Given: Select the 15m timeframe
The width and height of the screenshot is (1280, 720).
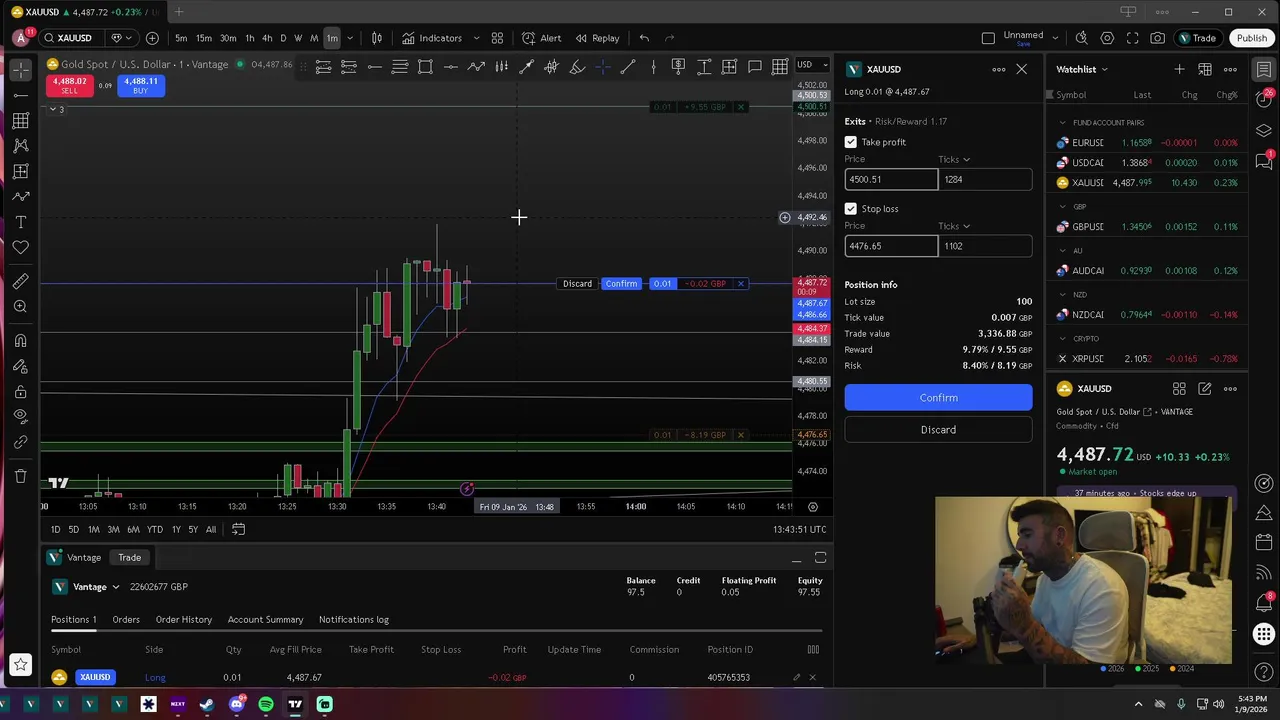Looking at the screenshot, I should point(204,38).
